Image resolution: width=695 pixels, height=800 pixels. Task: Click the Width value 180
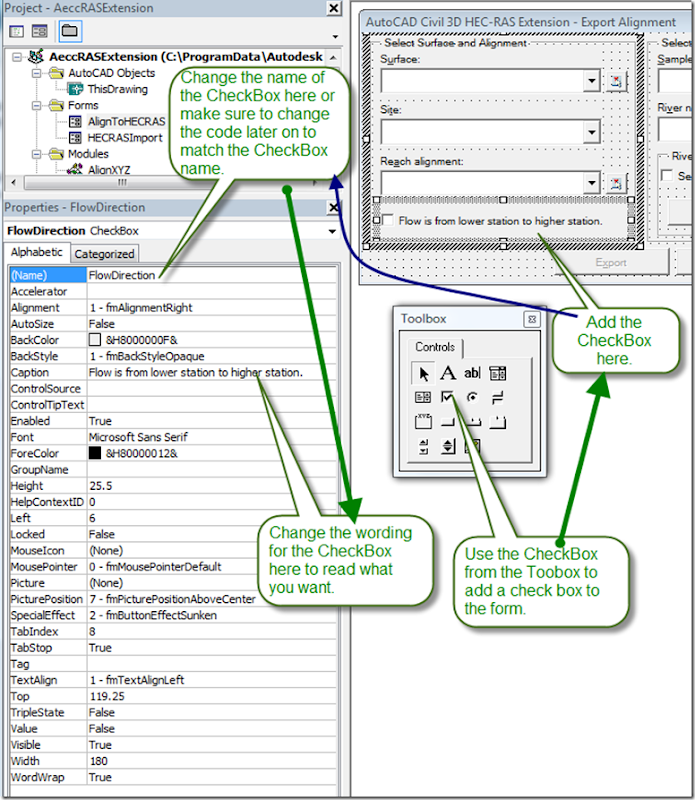[98, 761]
